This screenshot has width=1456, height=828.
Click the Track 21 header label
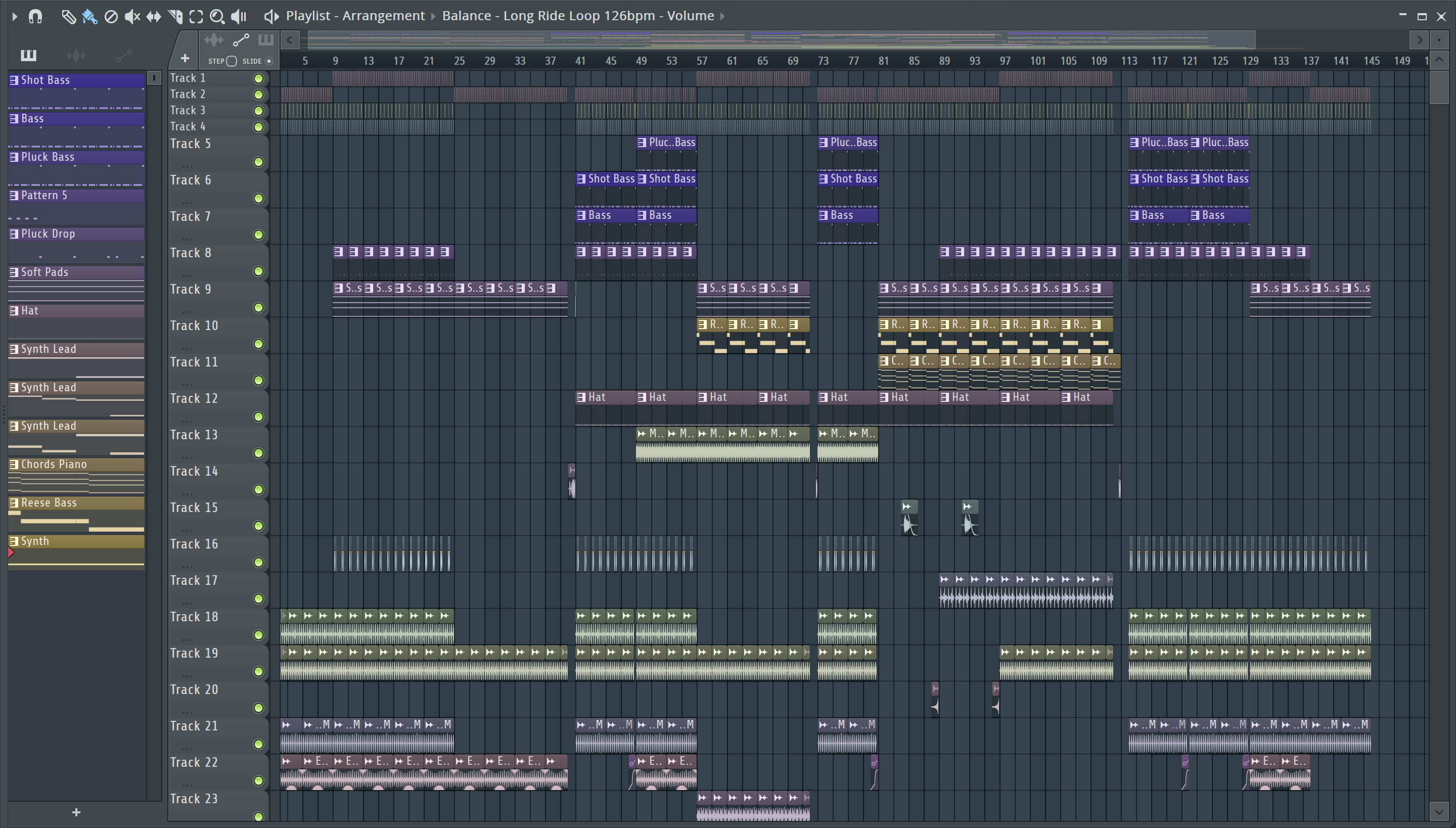click(x=194, y=726)
